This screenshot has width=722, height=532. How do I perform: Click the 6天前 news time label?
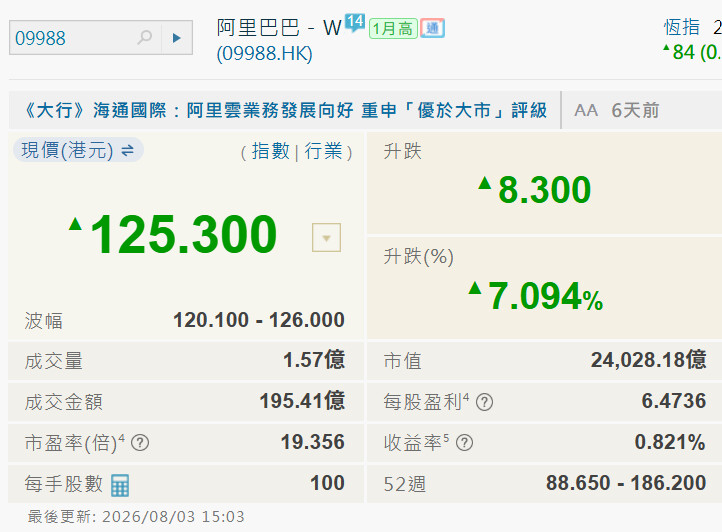coord(635,111)
